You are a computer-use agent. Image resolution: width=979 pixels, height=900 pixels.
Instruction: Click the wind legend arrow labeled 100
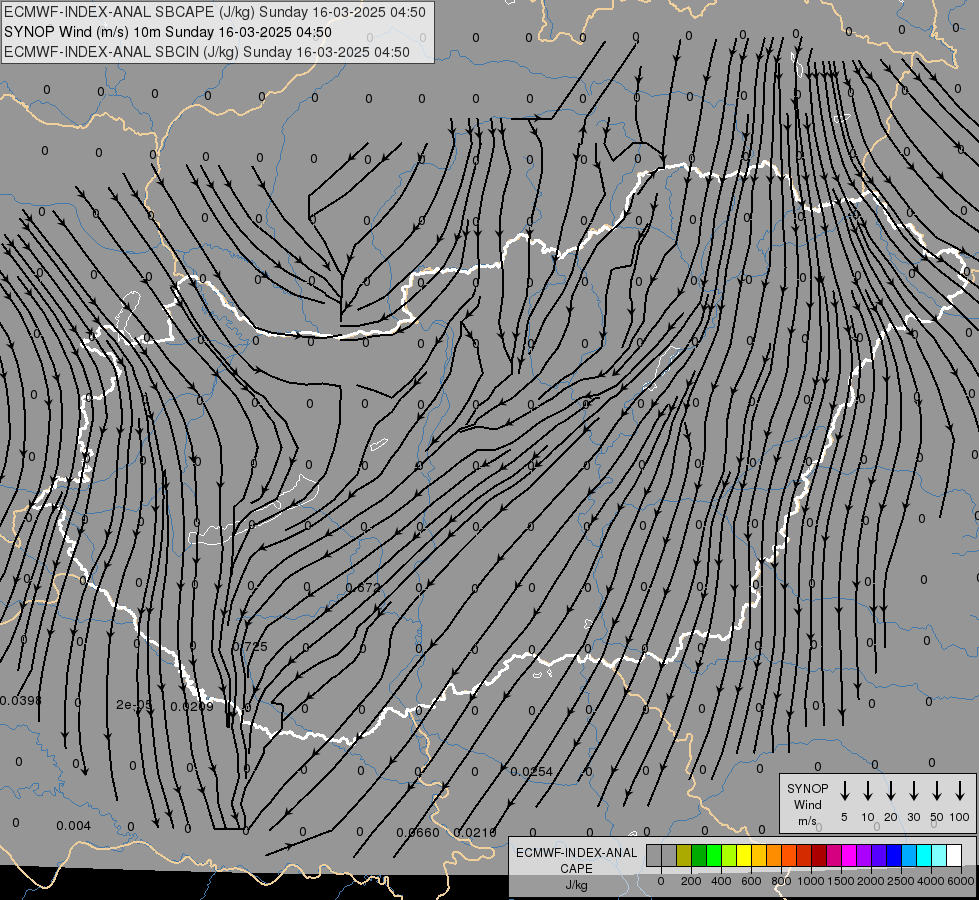tap(960, 791)
